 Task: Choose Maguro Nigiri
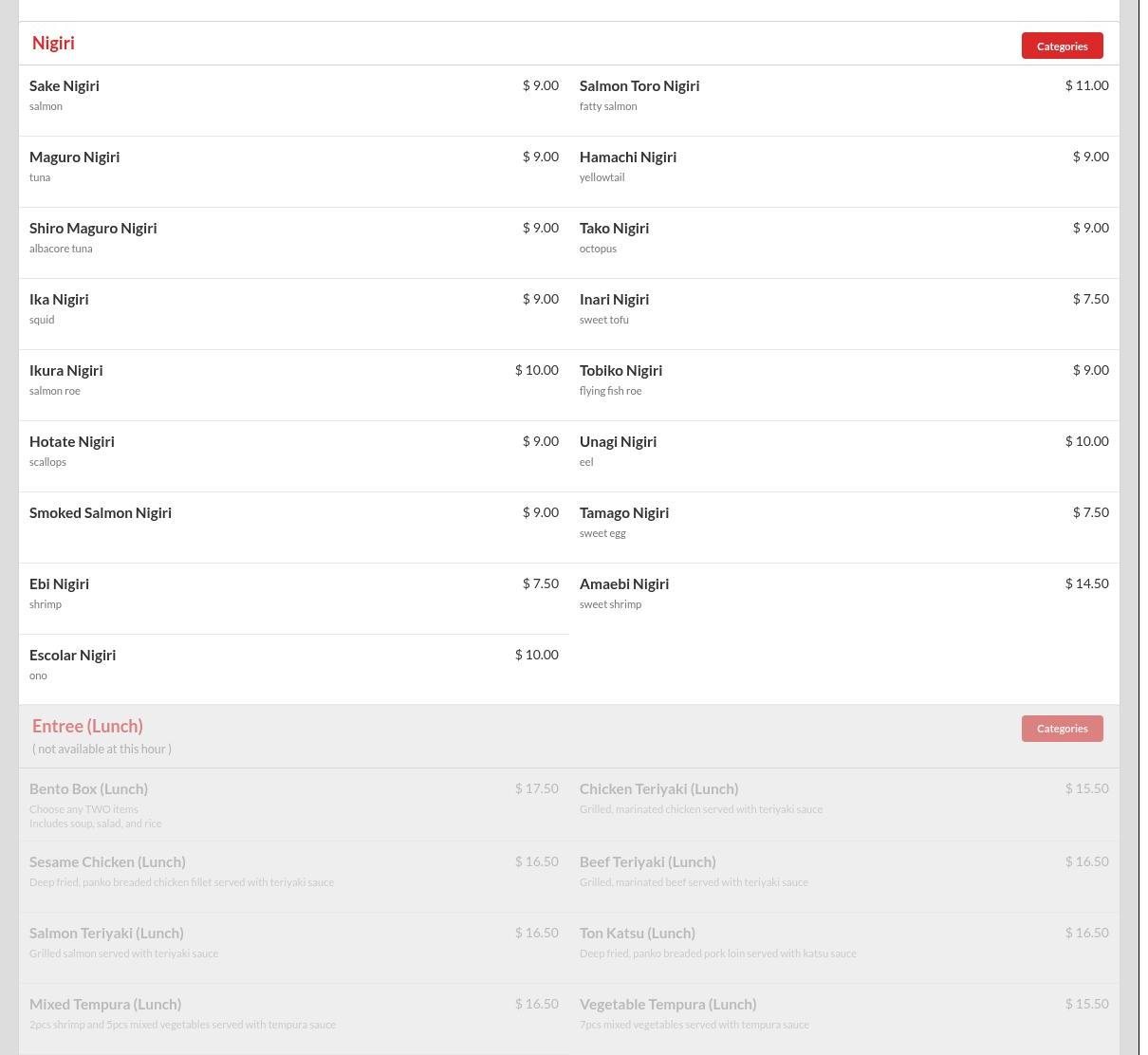tap(294, 172)
